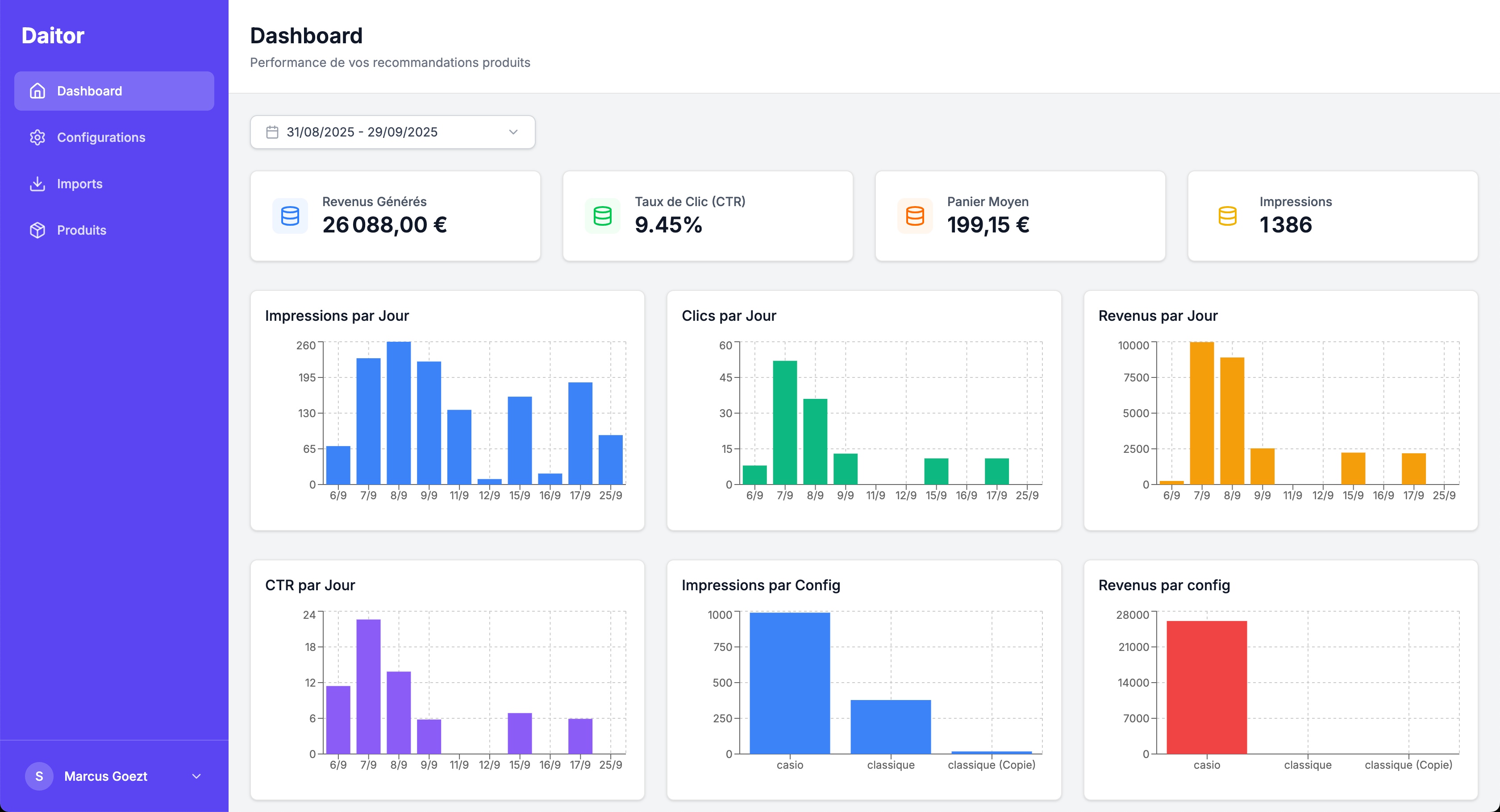The height and width of the screenshot is (812, 1500).
Task: Click the S avatar icon next to Marcus Goezt
Action: coord(39,776)
